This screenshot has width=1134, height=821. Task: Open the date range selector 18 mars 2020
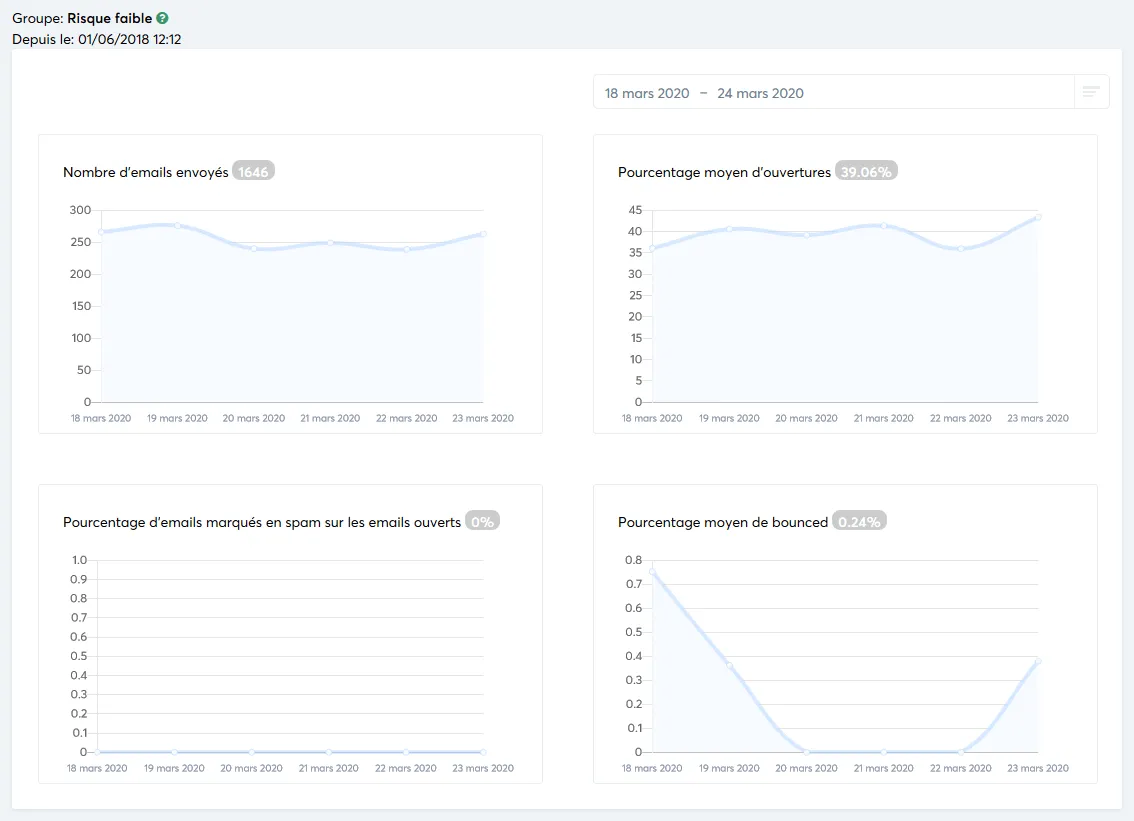646,92
